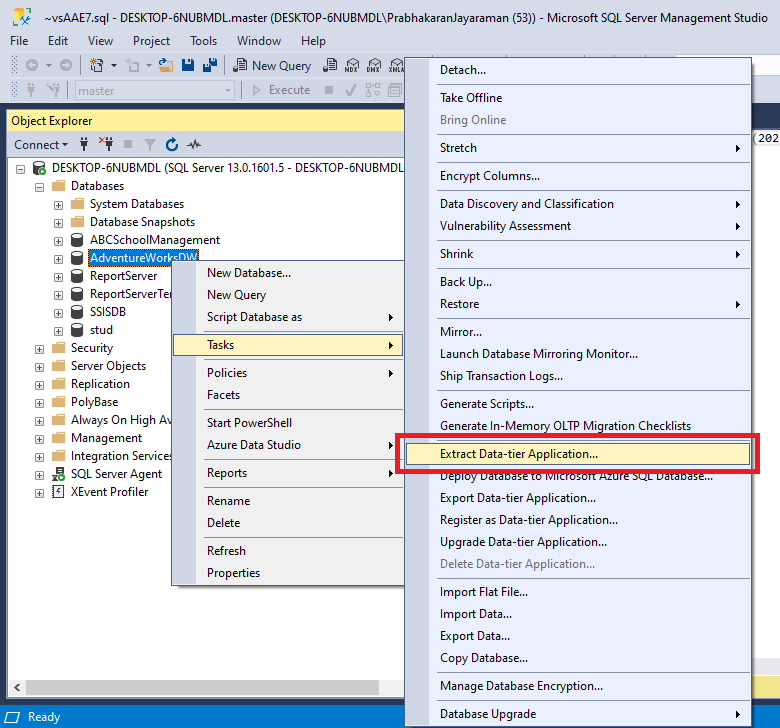Select Properties in the context menu
The height and width of the screenshot is (728, 780).
[288, 573]
